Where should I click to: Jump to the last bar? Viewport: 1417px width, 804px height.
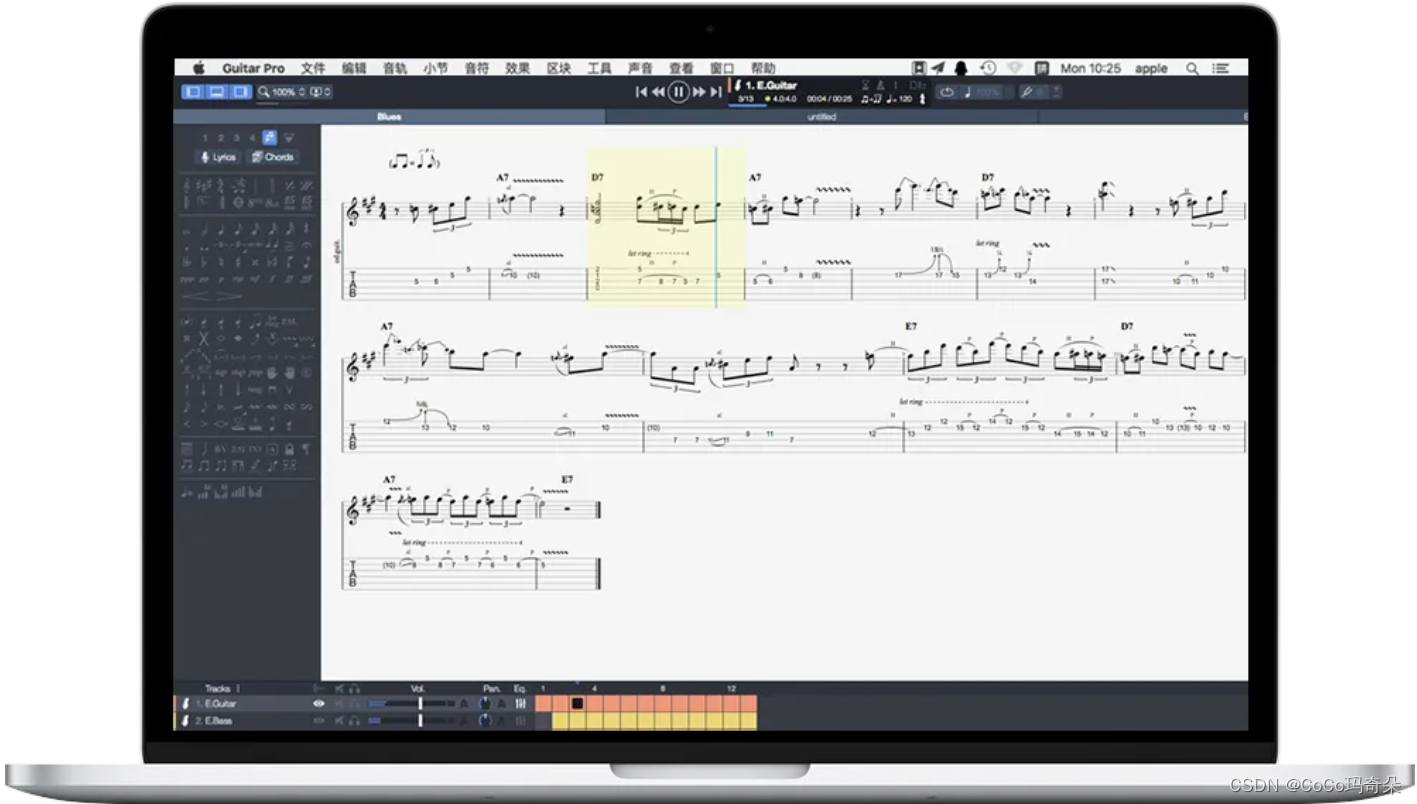coord(716,92)
